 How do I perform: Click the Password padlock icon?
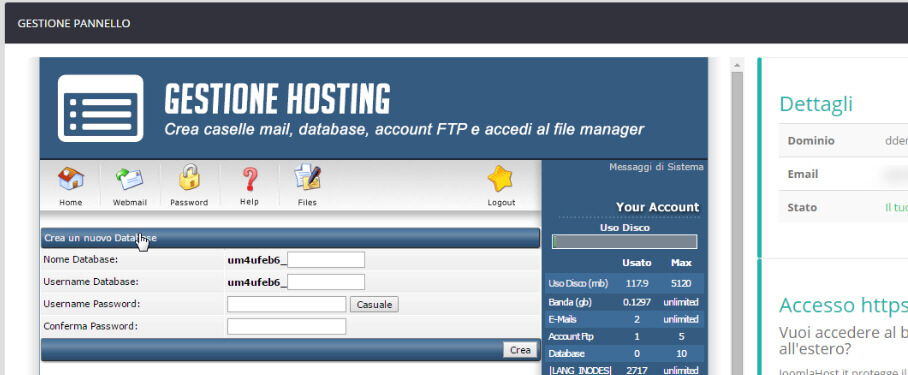coord(189,177)
